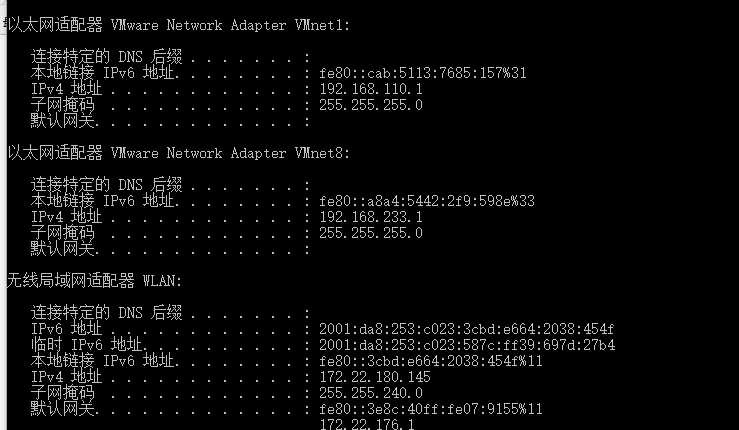Click IPv4 address 192.168.110.1
Viewport: 739px width, 430px height.
[371, 89]
